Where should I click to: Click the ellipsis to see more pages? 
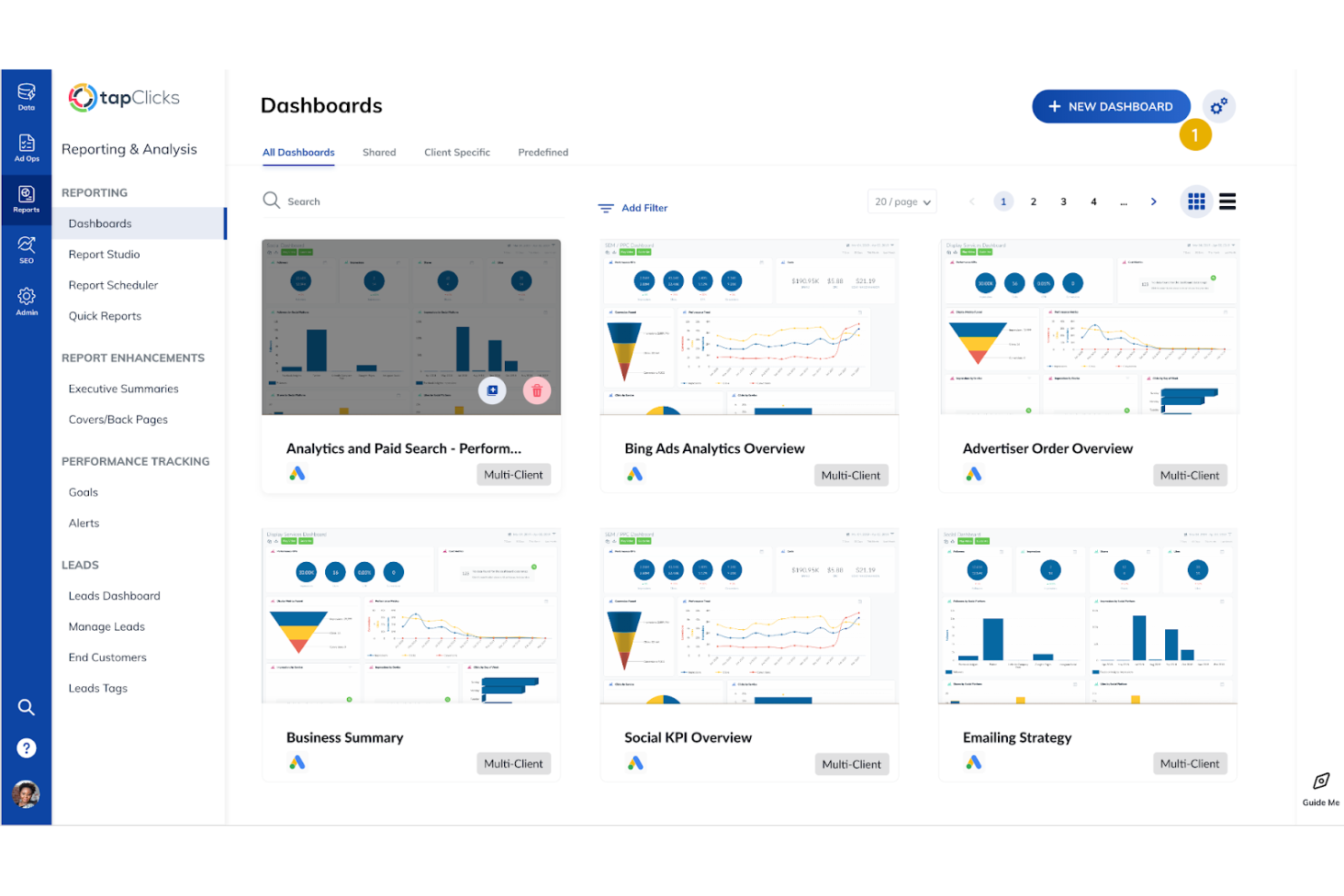pos(1123,202)
